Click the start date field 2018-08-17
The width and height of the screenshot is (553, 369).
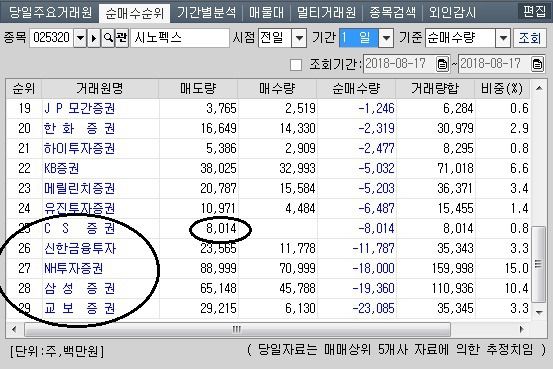(400, 64)
